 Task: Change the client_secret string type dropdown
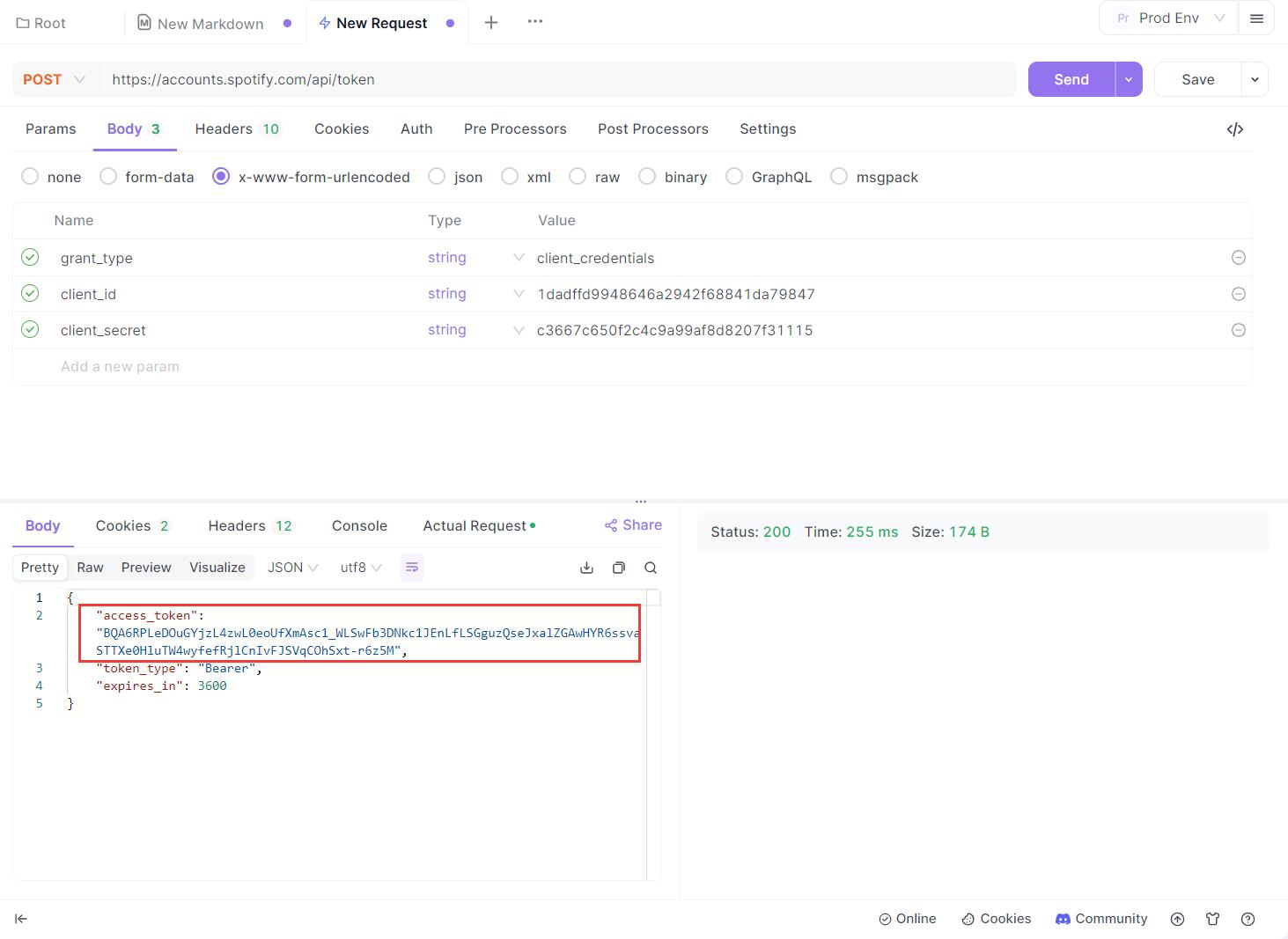pyautogui.click(x=475, y=330)
